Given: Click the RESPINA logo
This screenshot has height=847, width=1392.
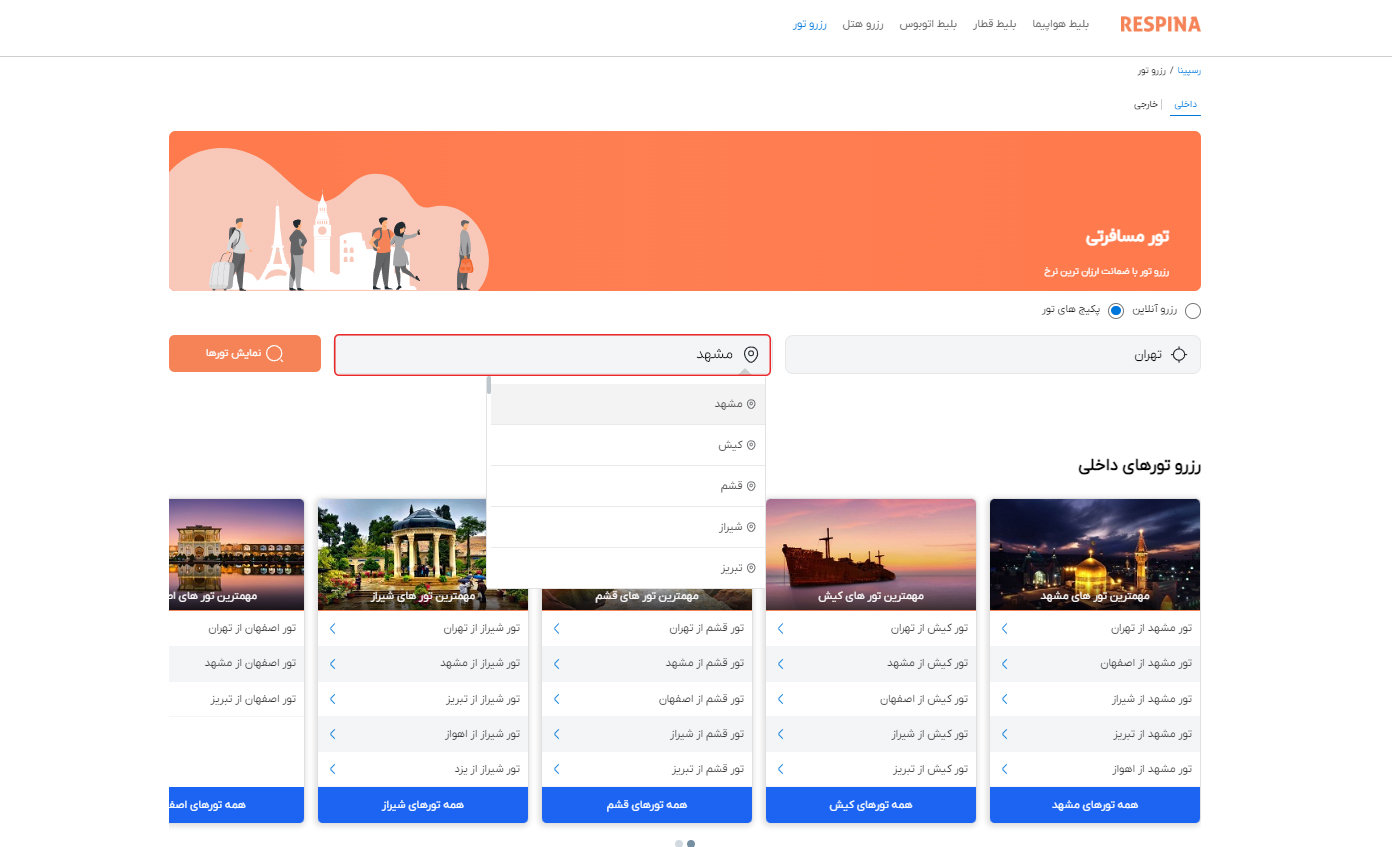Looking at the screenshot, I should click(1160, 23).
